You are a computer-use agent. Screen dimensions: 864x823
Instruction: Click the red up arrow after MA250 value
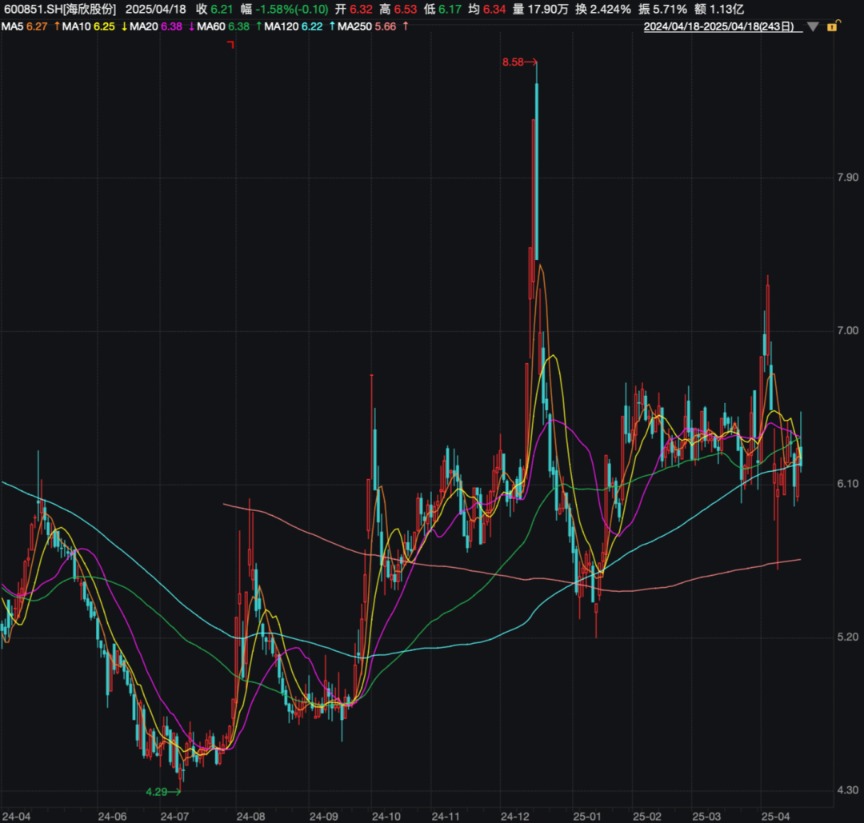(x=405, y=25)
